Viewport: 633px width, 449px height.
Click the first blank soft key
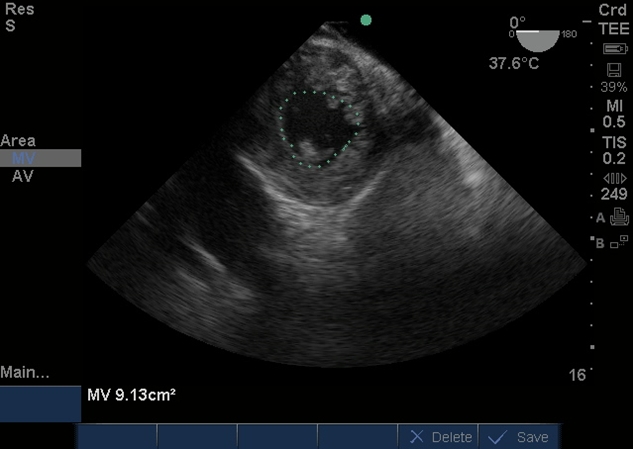(x=116, y=437)
